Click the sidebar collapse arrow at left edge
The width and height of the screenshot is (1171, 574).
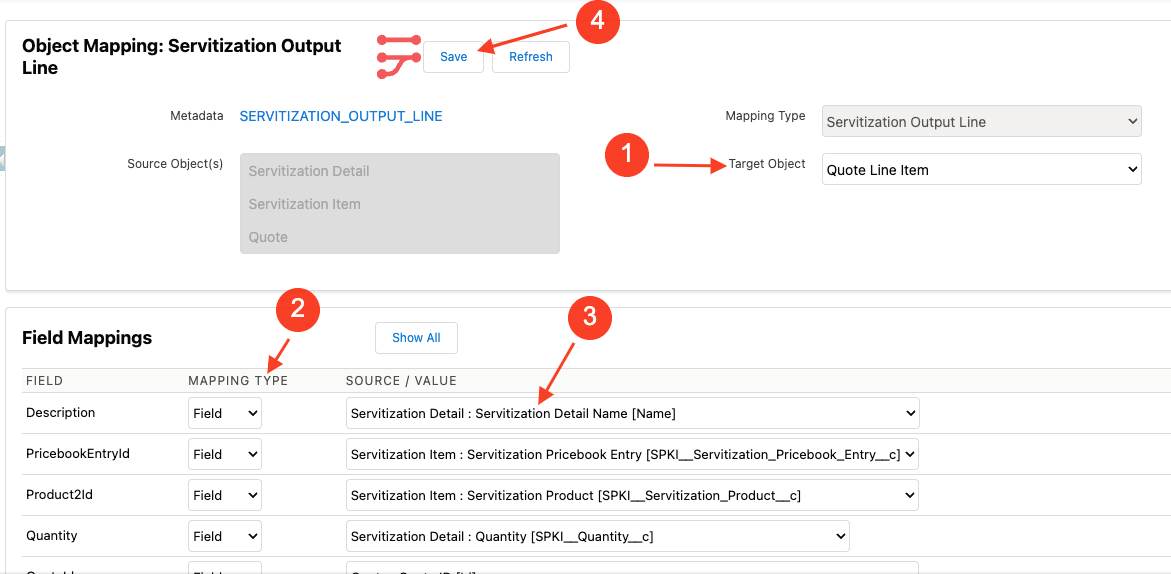click(2, 158)
